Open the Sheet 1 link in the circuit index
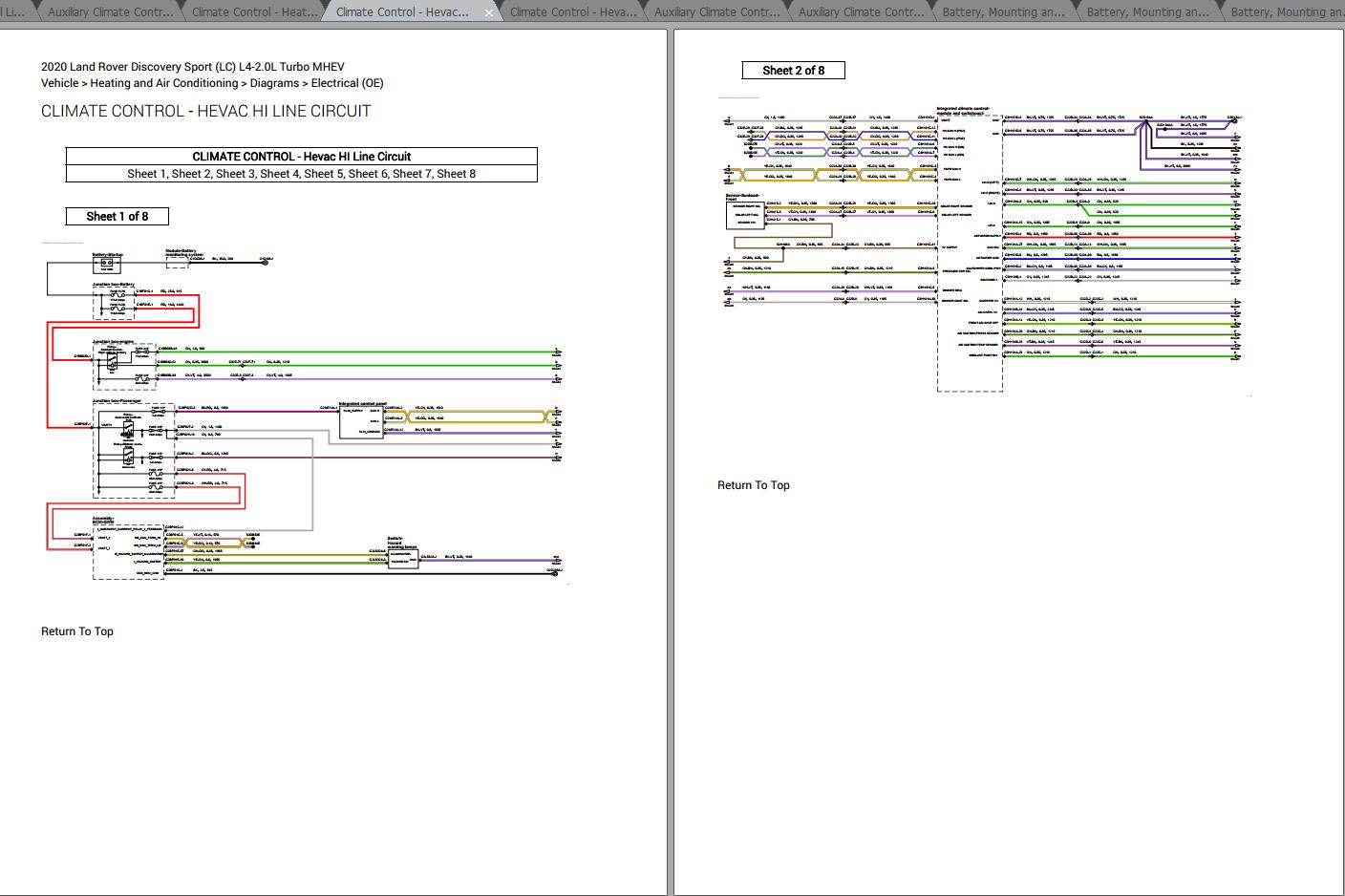The width and height of the screenshot is (1345, 896). 145,174
